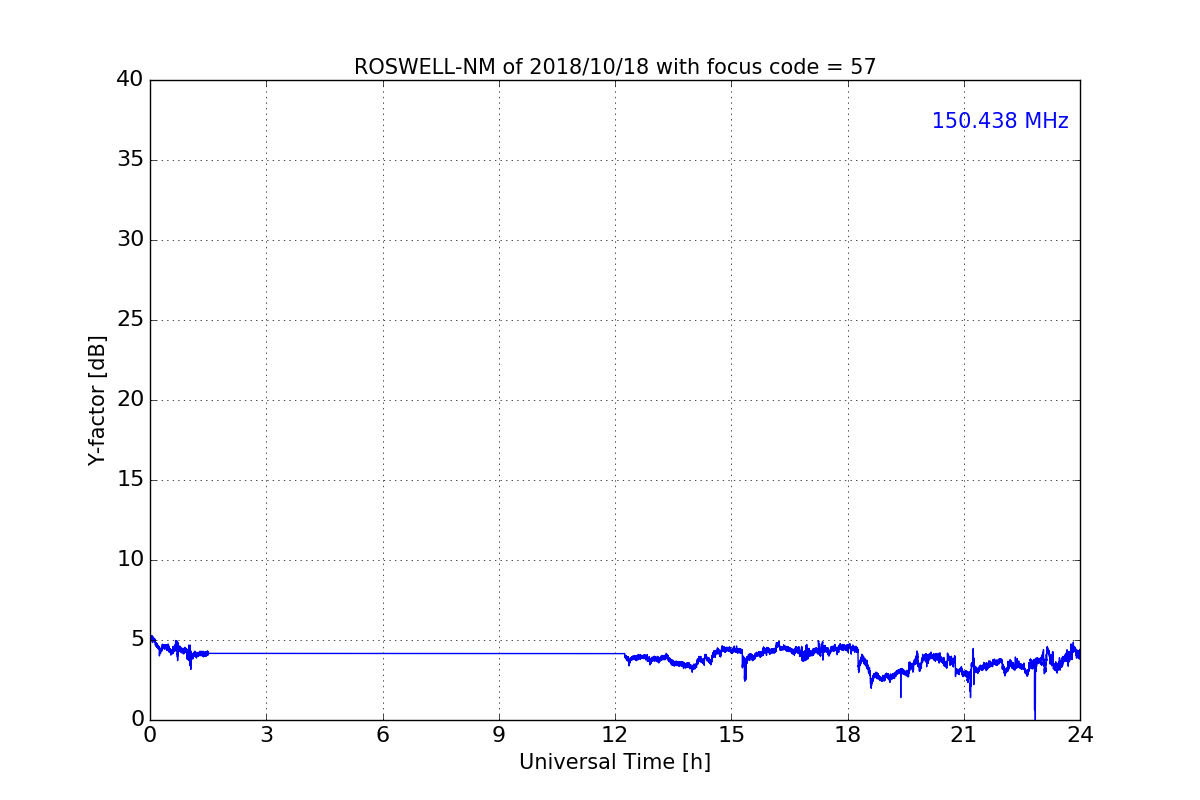Screen dimensions: 1200x800
Task: Click the y-axis tick label 25
Action: click(x=130, y=319)
